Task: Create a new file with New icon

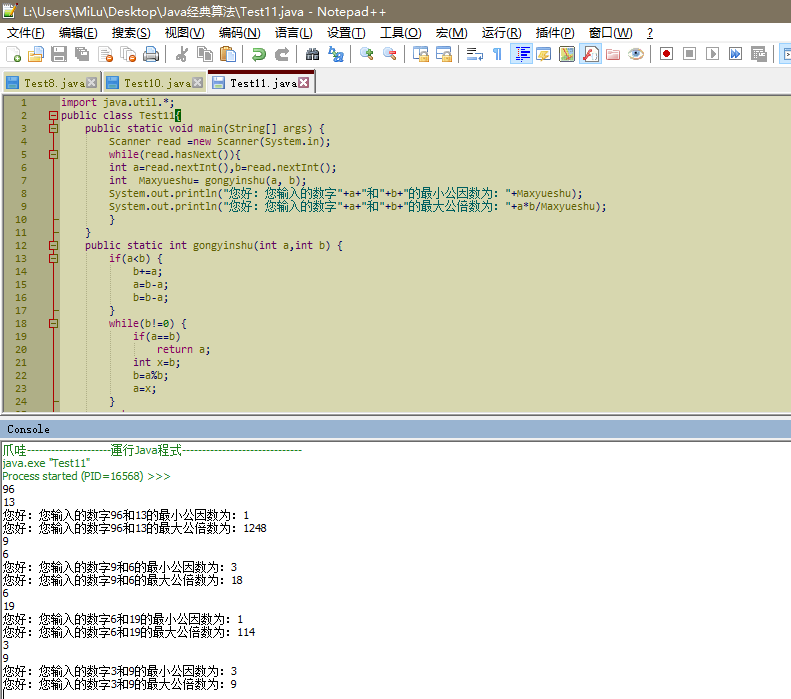Action: (x=13, y=54)
